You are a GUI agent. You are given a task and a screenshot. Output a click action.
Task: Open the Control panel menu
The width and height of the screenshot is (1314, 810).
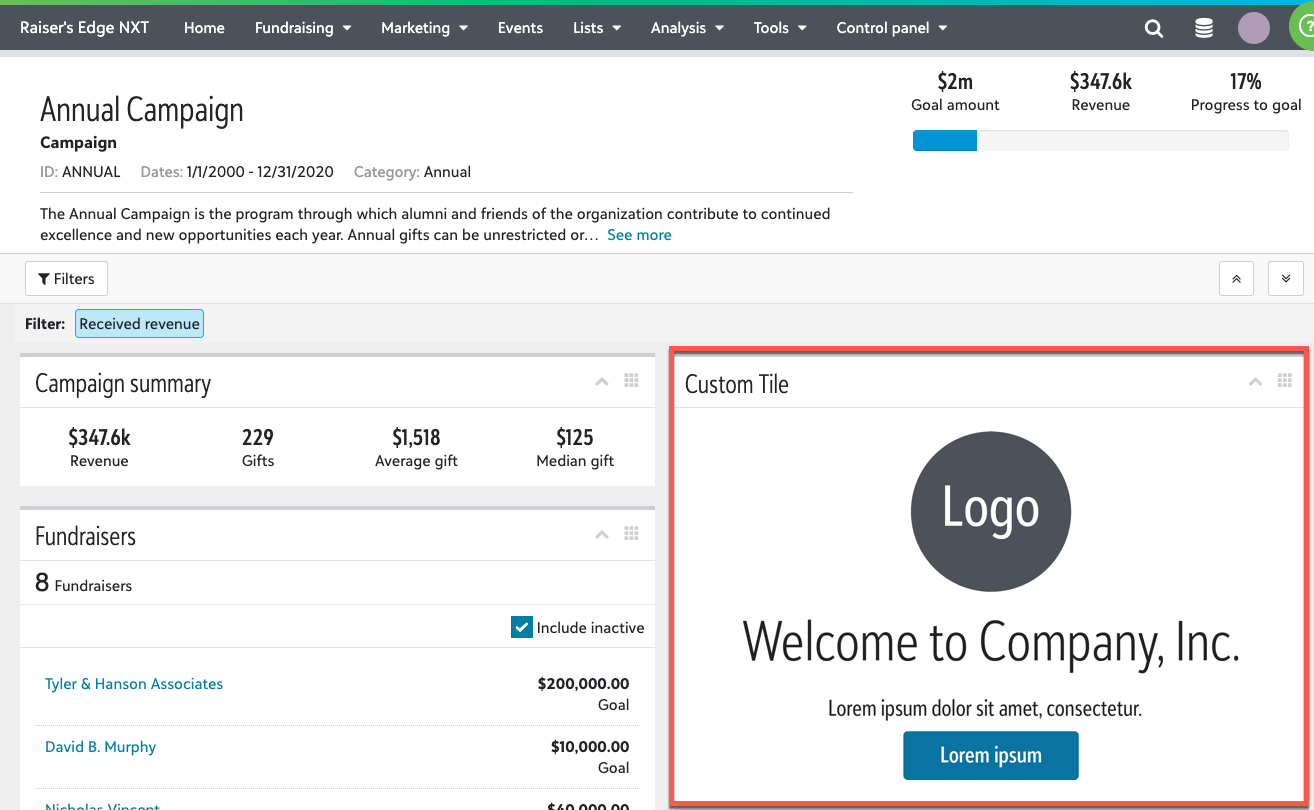click(x=891, y=28)
